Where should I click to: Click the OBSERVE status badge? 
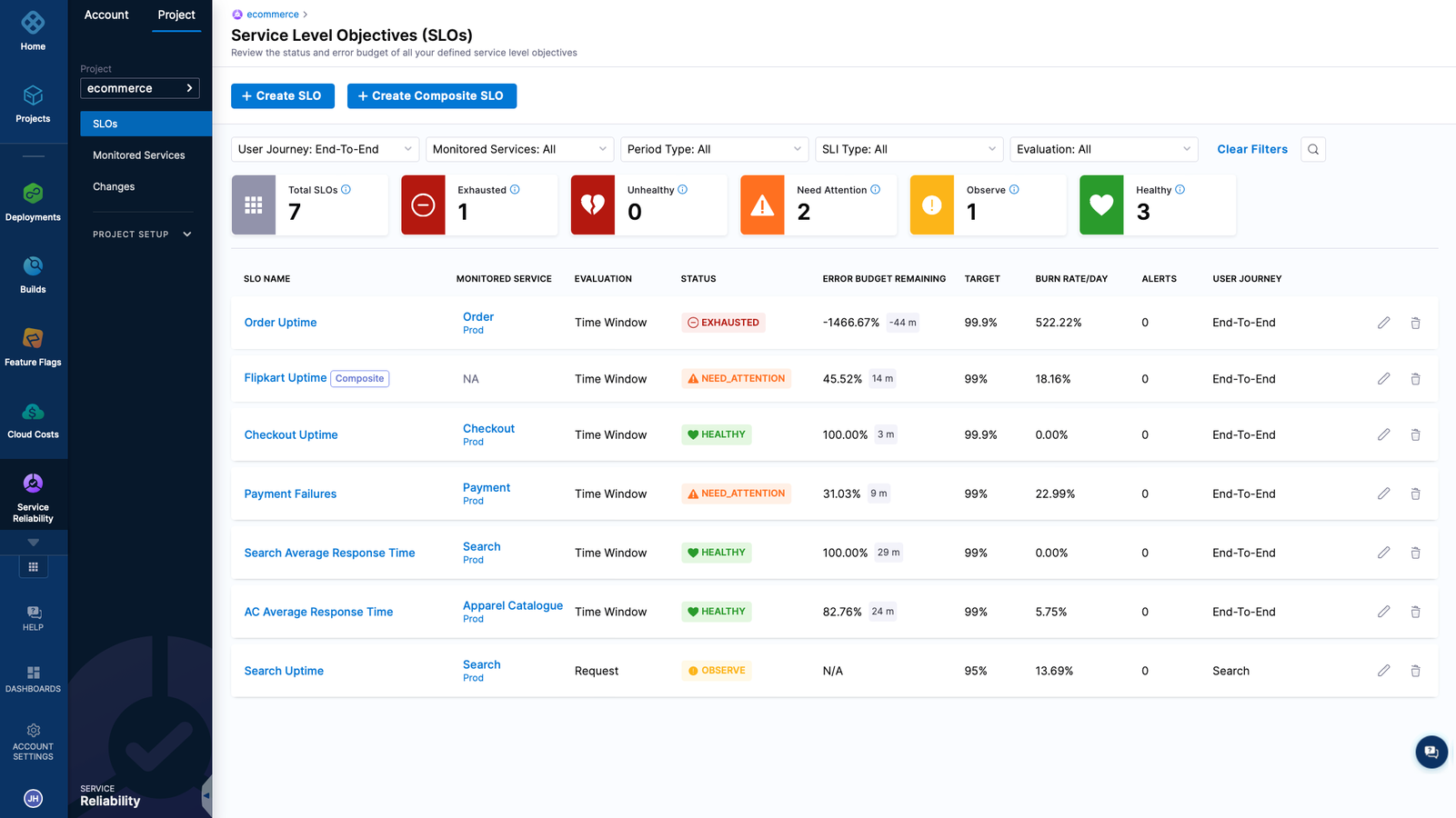point(717,671)
